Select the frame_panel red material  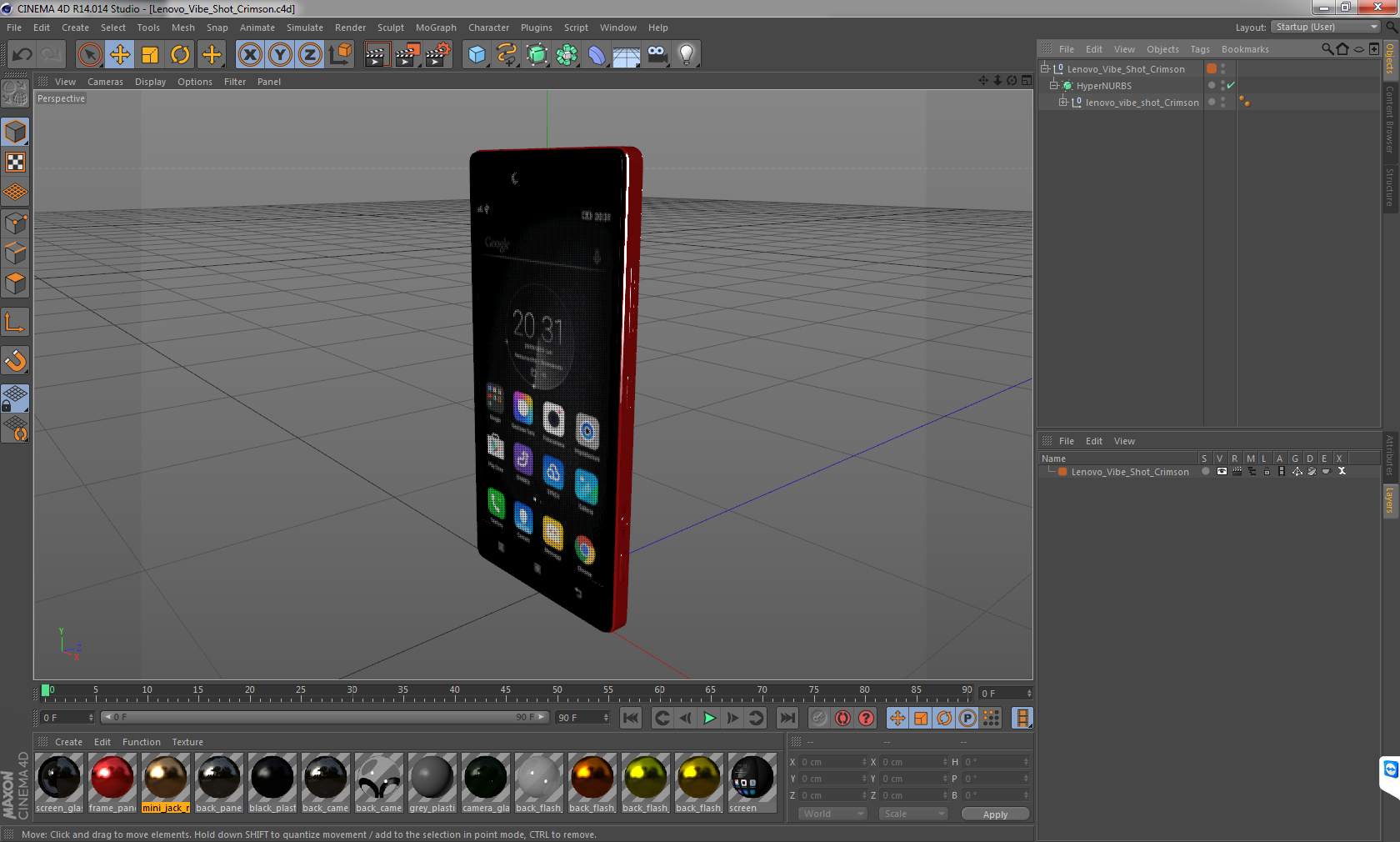(x=112, y=783)
